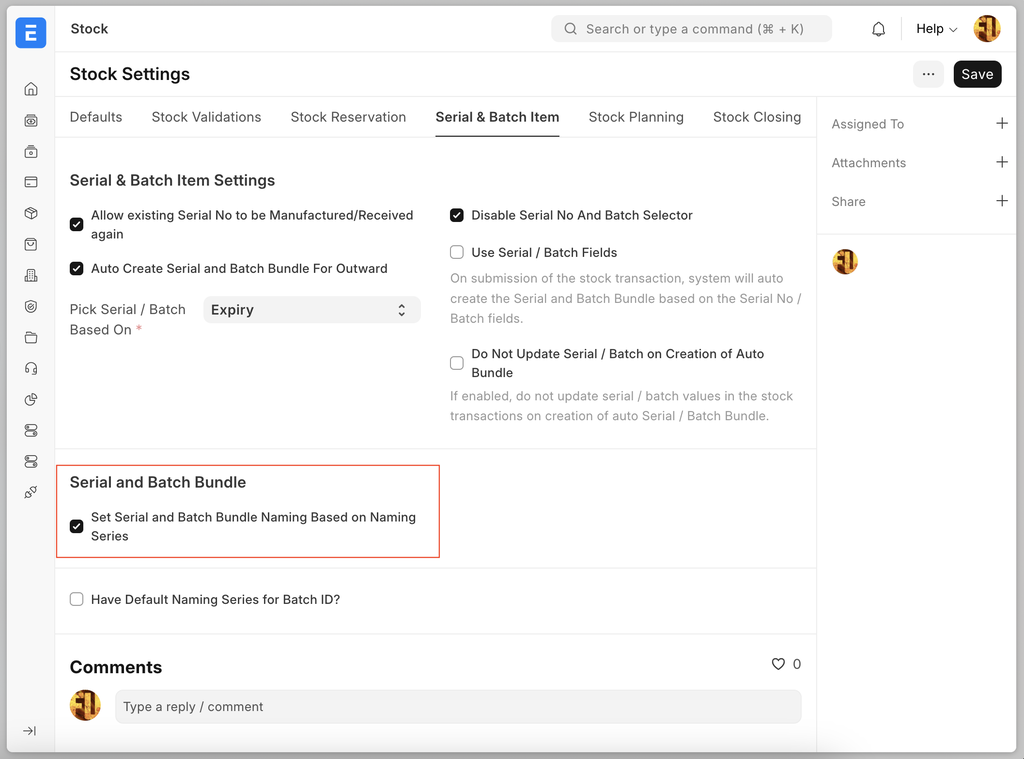
Task: Expand the Help menu
Action: pyautogui.click(x=936, y=29)
